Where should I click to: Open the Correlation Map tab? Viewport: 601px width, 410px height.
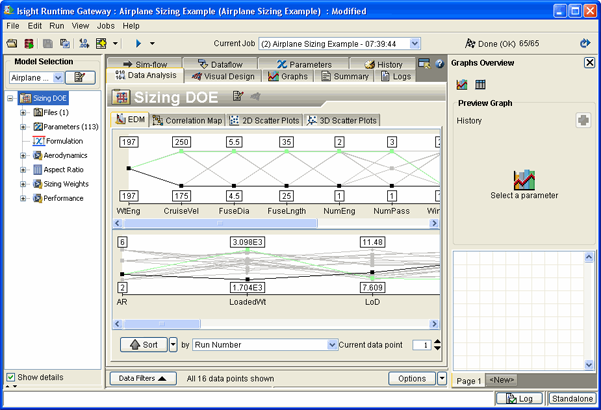coord(187,120)
